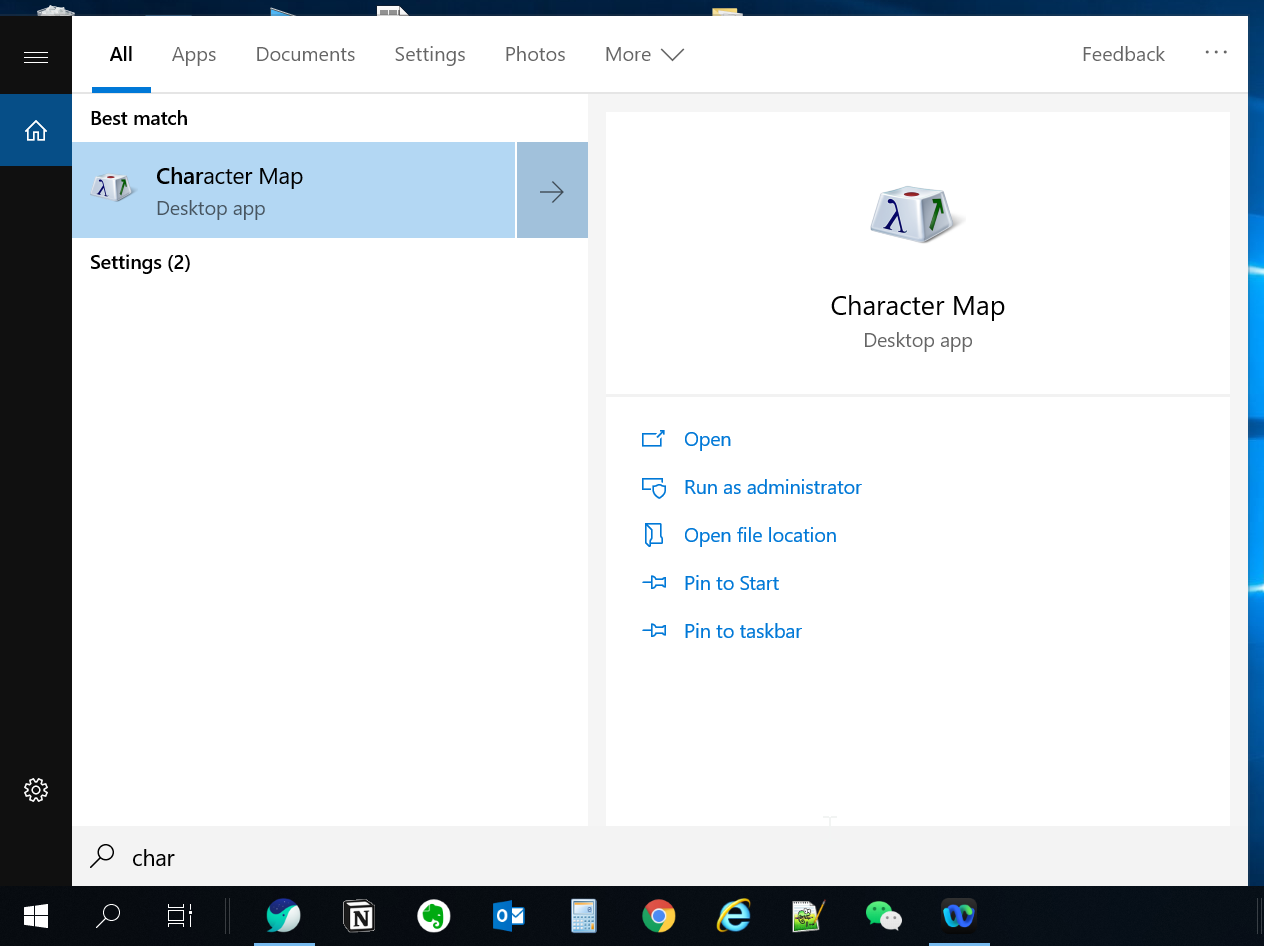The height and width of the screenshot is (946, 1264).
Task: Switch to the Documents tab
Action: pyautogui.click(x=305, y=55)
